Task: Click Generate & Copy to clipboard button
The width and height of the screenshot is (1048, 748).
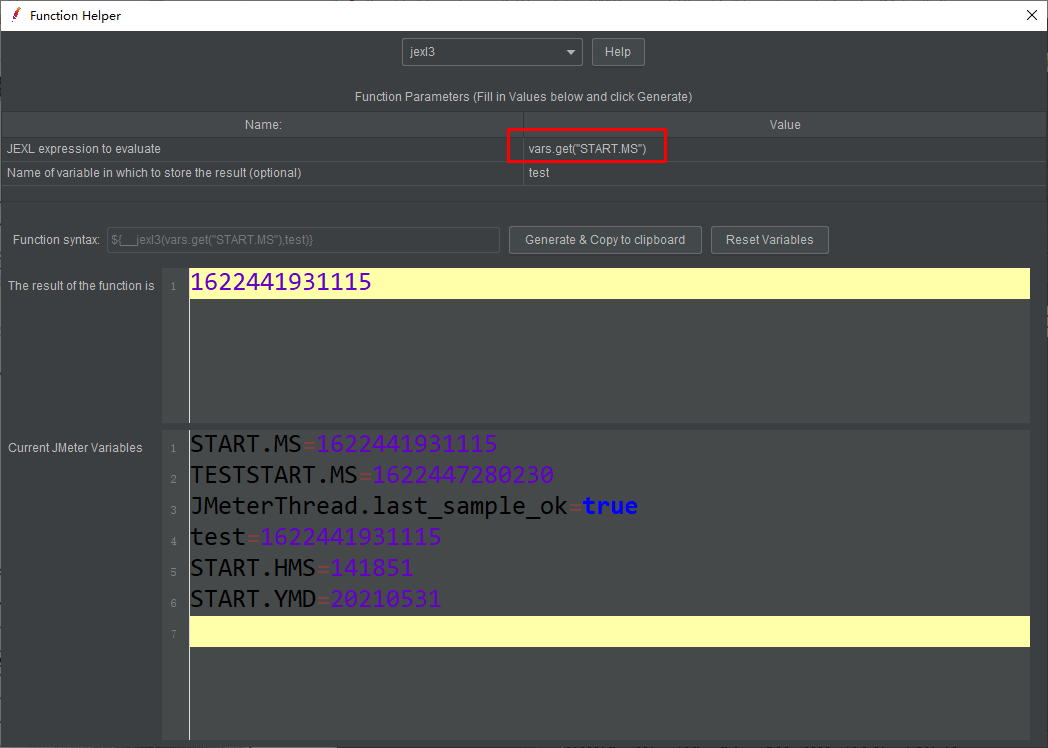Action: point(605,240)
